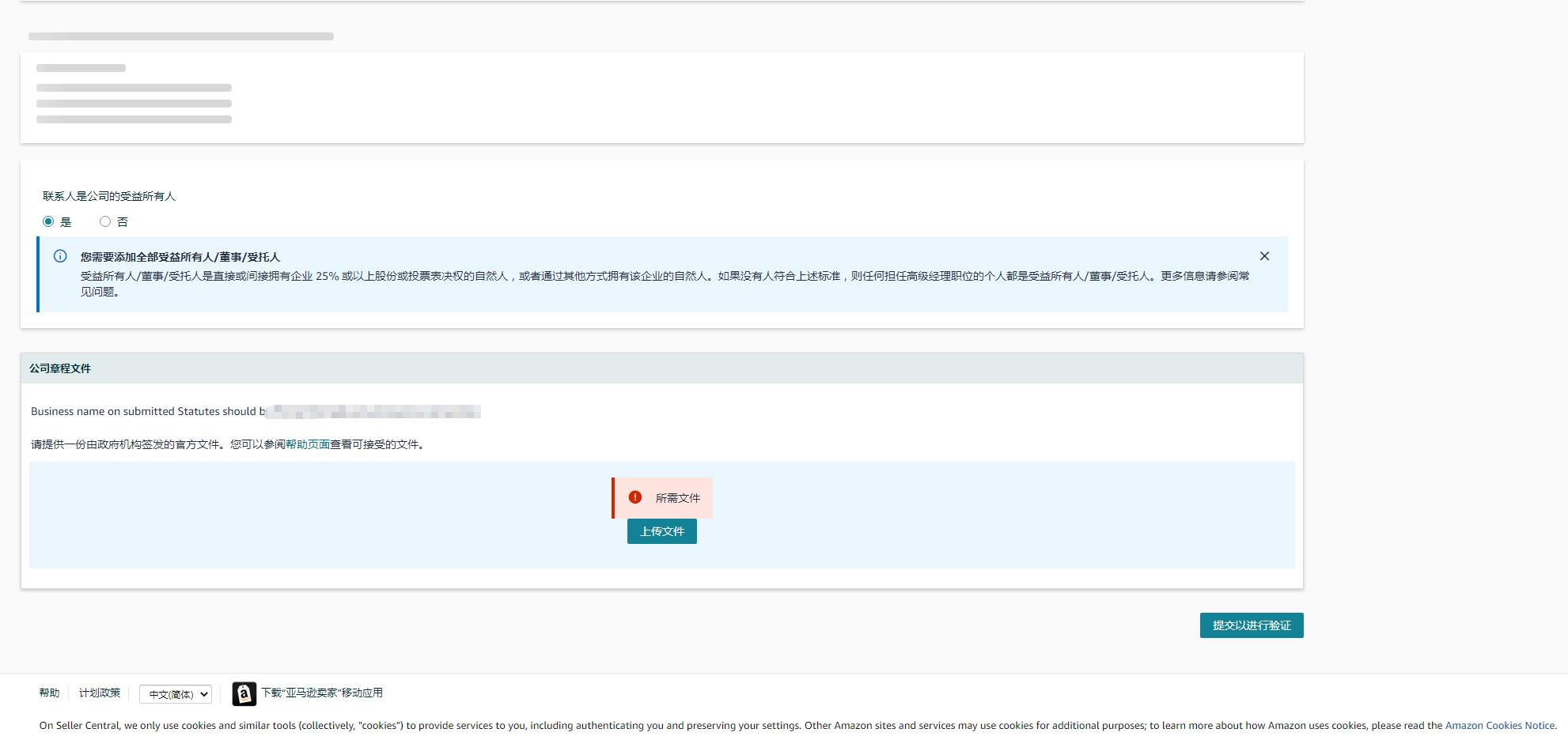Click the 上传文件 button
1568x740 pixels.
[661, 531]
